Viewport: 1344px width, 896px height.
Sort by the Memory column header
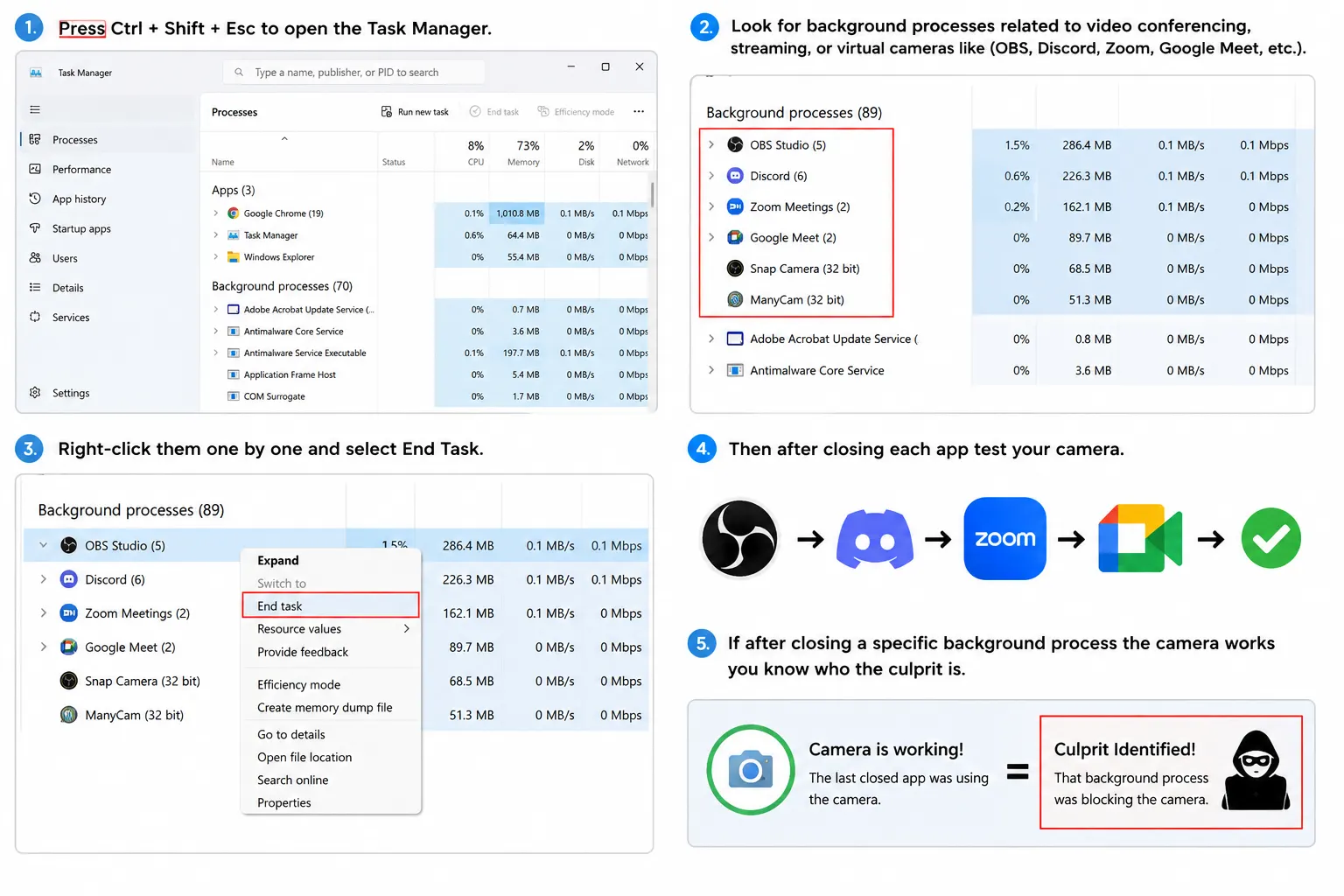click(517, 152)
